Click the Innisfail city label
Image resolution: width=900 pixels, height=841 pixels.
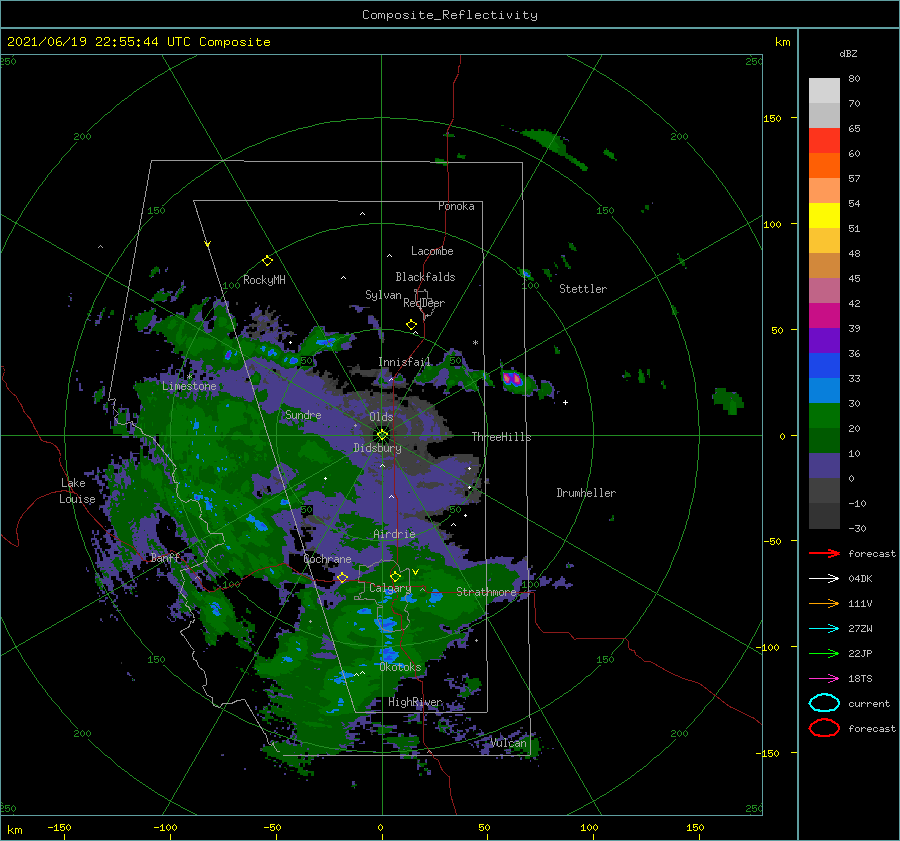pyautogui.click(x=404, y=362)
